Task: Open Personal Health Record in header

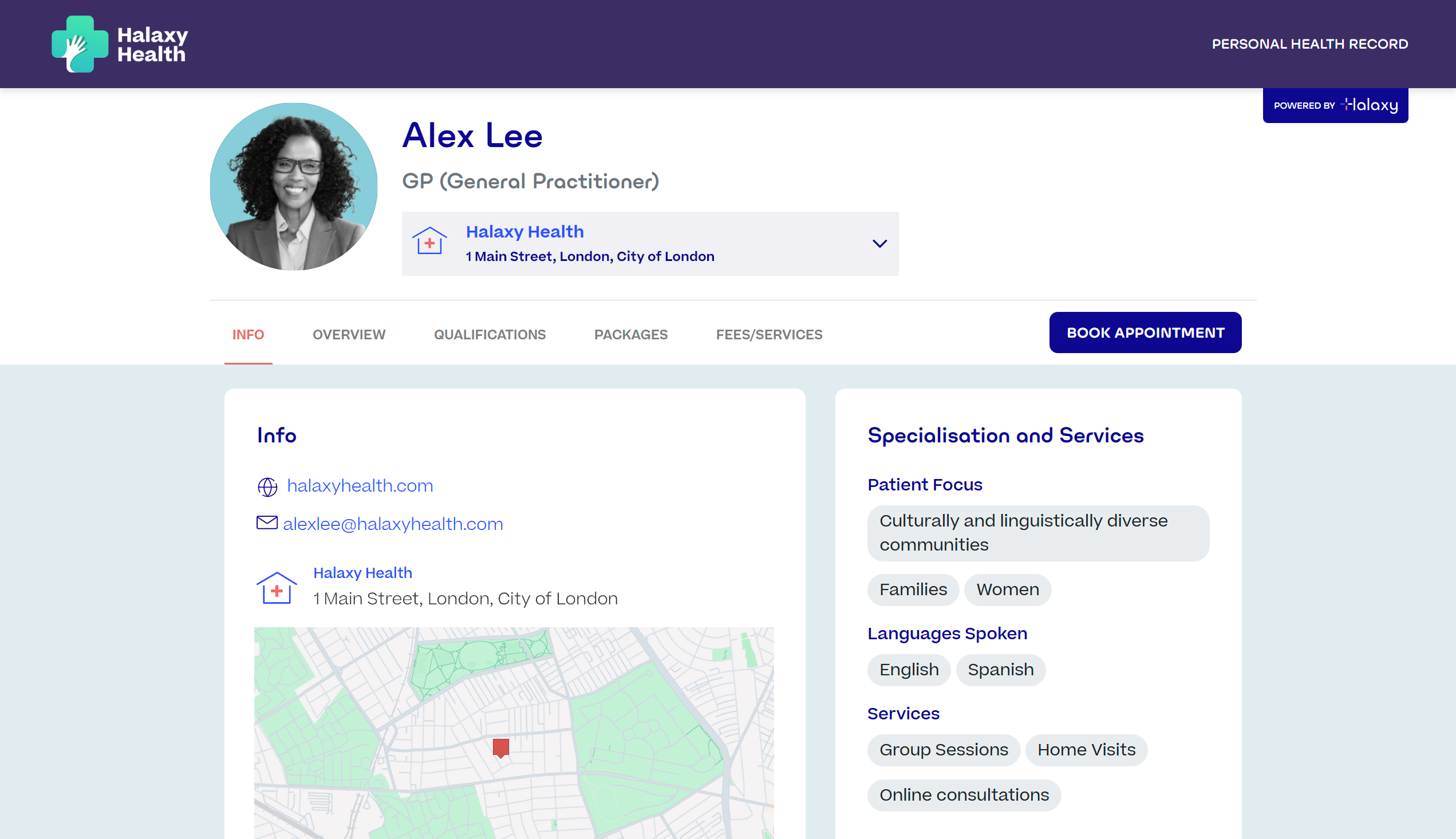Action: [x=1309, y=45]
